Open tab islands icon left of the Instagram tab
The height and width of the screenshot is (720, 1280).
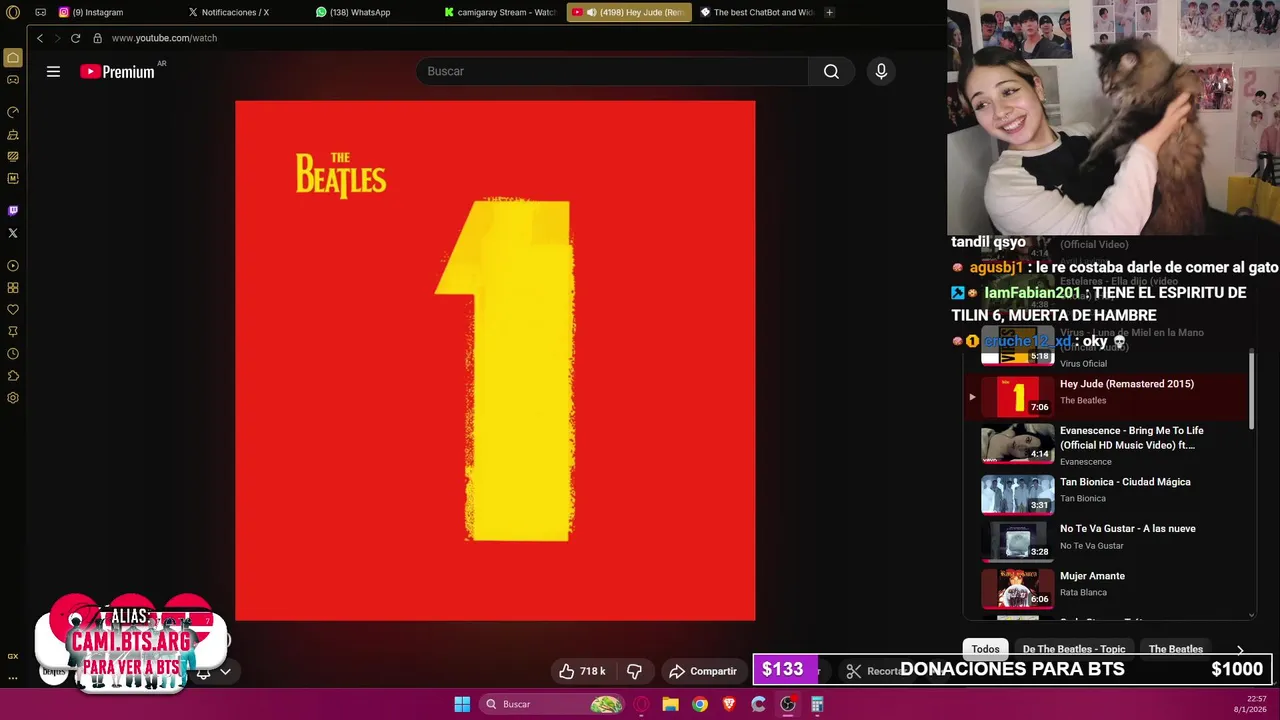[40, 12]
